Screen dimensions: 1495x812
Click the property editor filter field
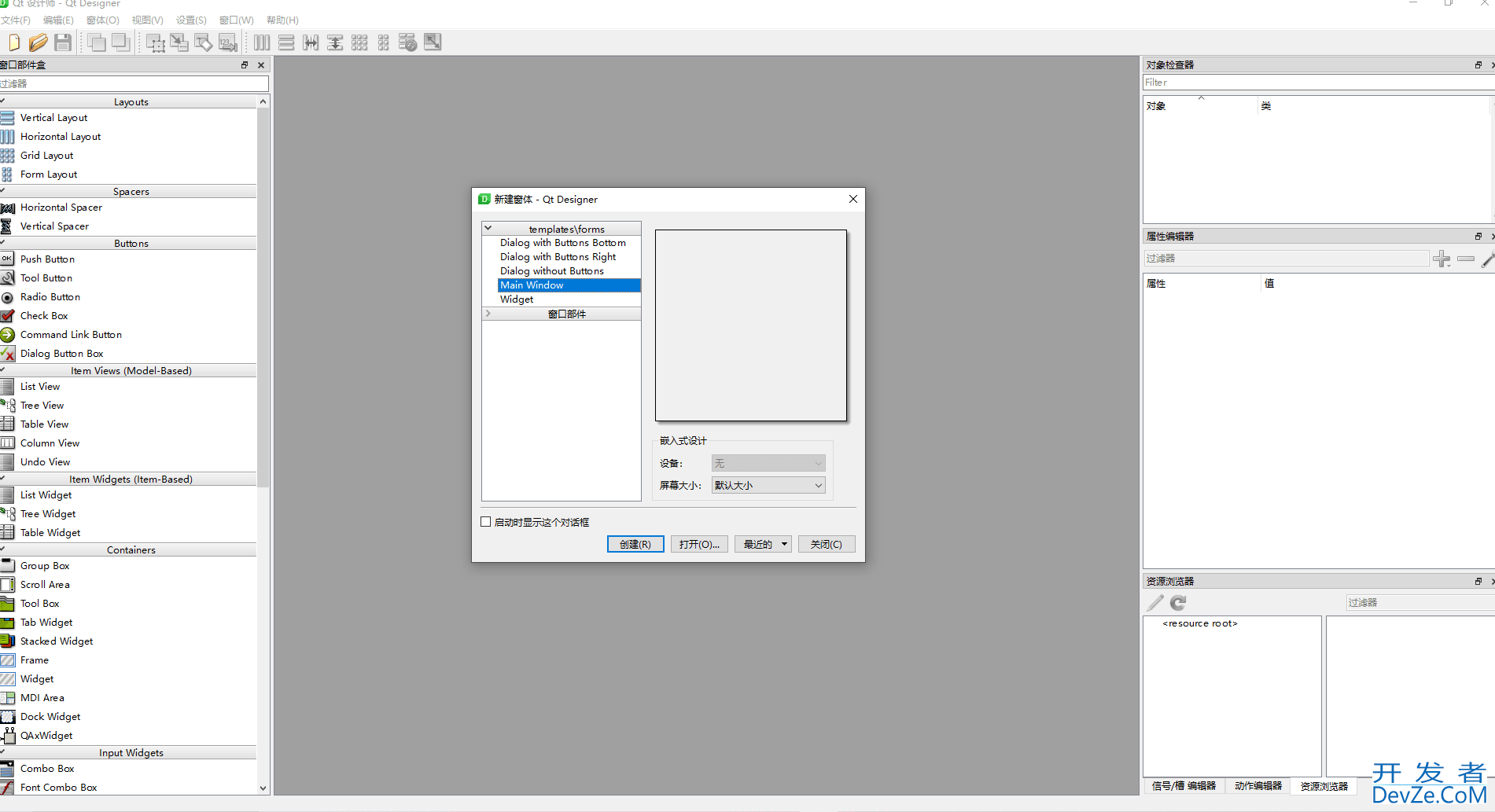pos(1286,259)
